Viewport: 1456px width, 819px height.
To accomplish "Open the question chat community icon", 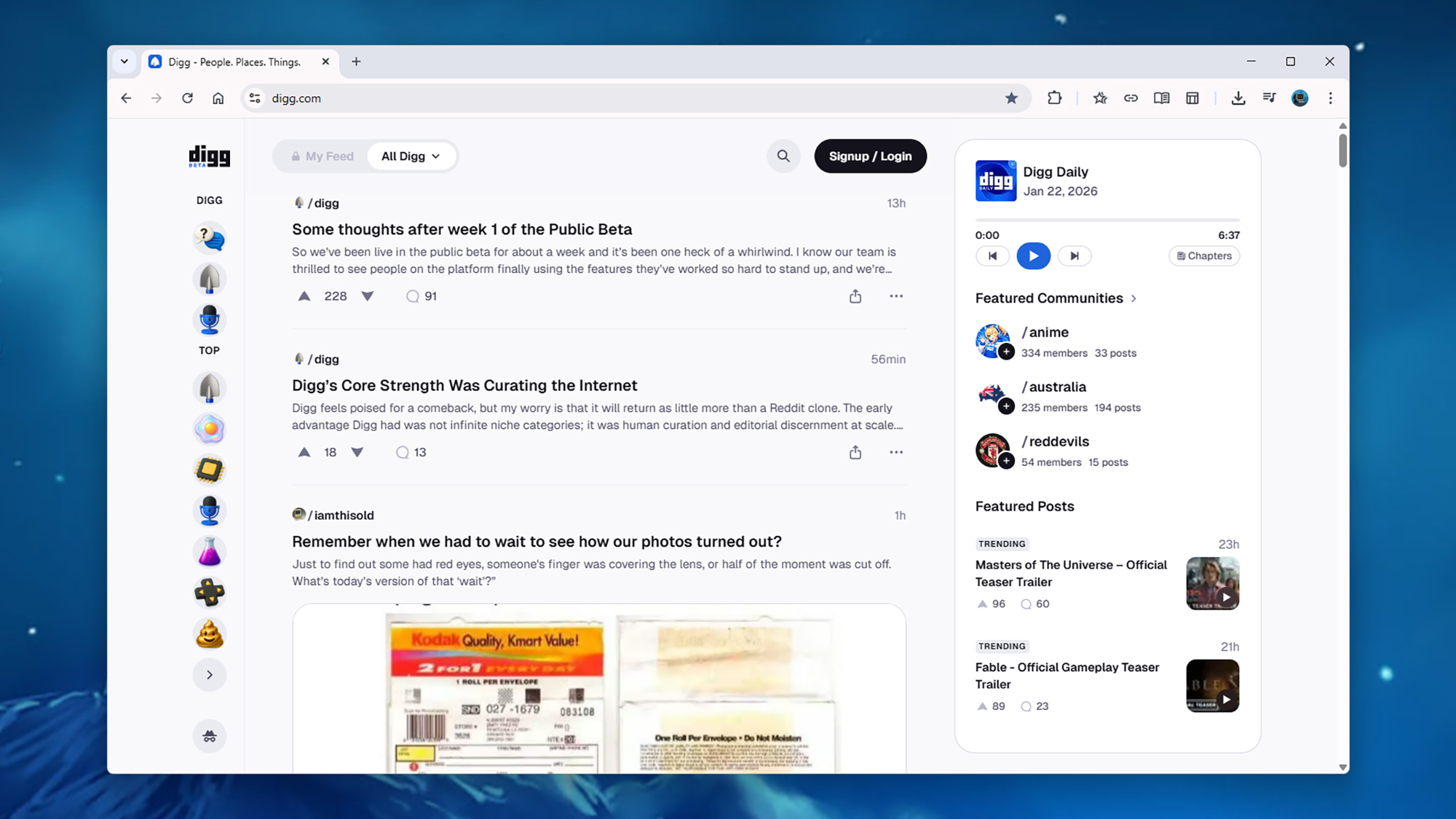I will click(x=209, y=238).
